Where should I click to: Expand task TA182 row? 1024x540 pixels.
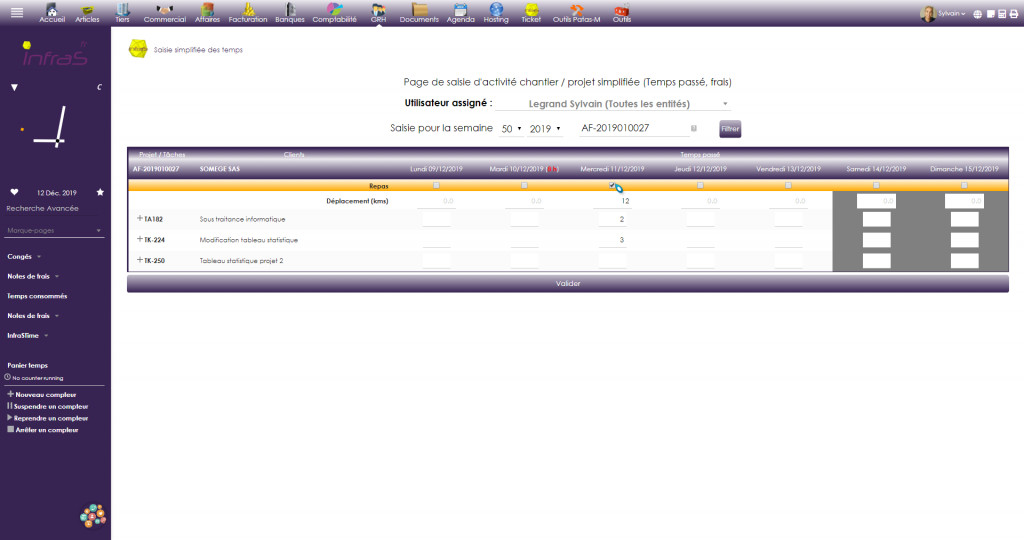(x=140, y=219)
